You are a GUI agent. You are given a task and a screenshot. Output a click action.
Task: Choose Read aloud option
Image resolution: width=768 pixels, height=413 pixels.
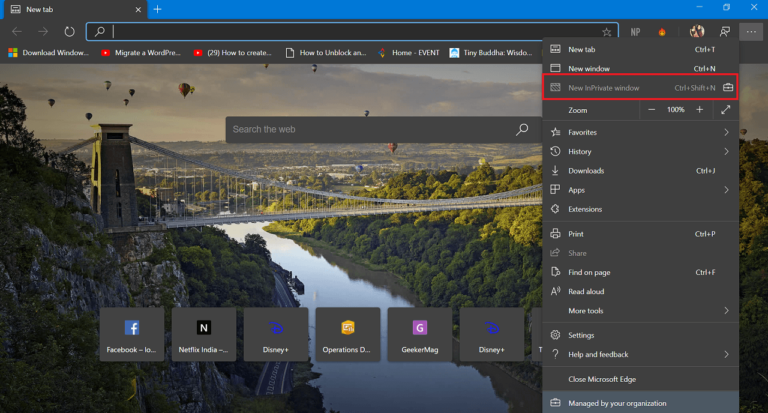640,291
